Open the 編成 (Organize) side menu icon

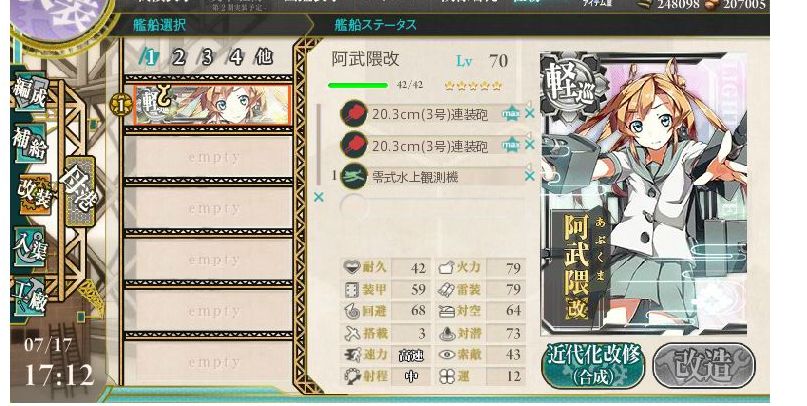(x=30, y=92)
